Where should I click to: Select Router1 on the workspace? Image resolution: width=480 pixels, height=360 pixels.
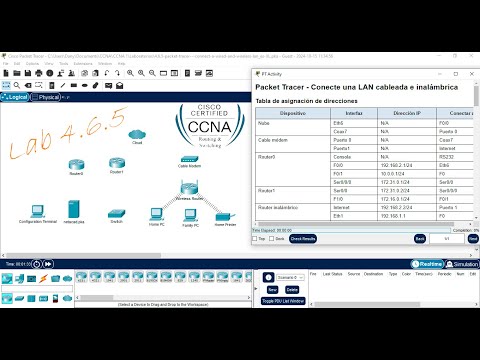(x=117, y=163)
